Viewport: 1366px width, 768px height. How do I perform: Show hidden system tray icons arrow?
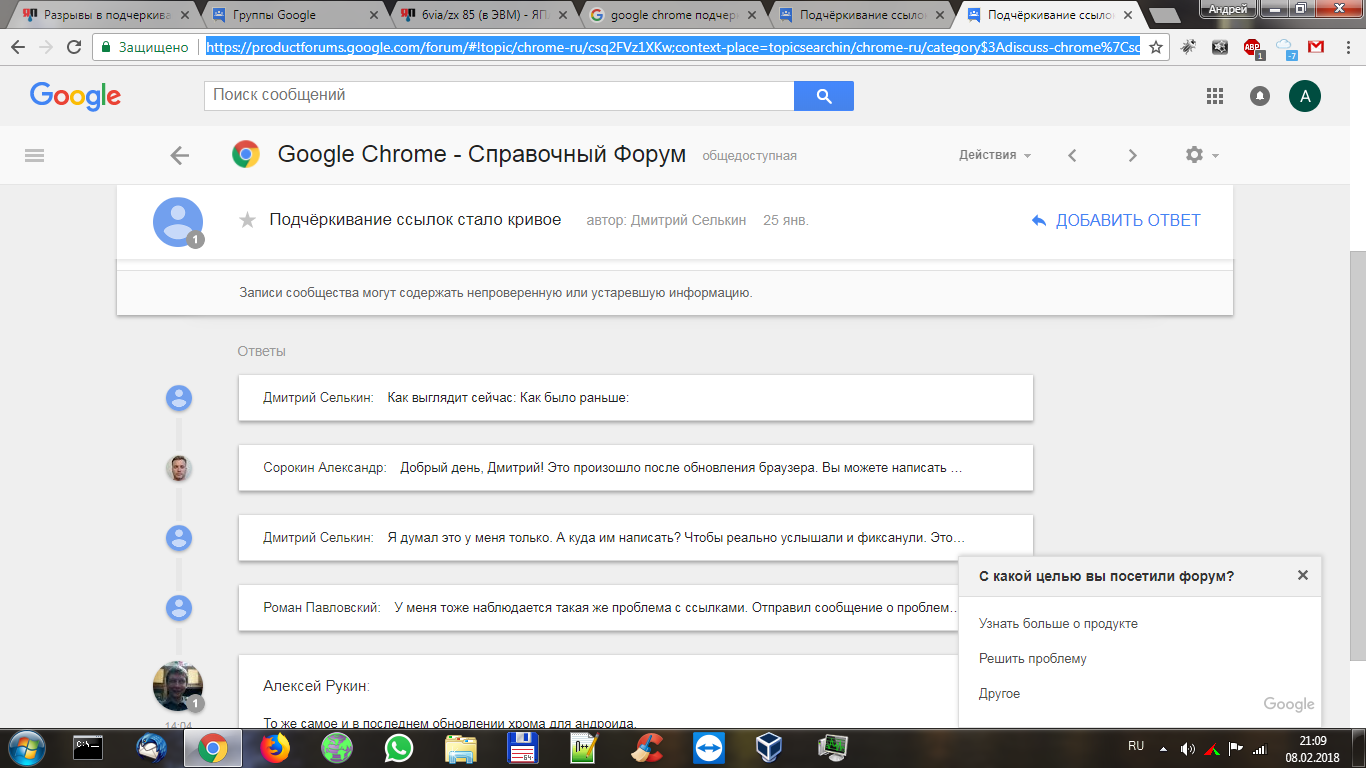(x=1163, y=748)
